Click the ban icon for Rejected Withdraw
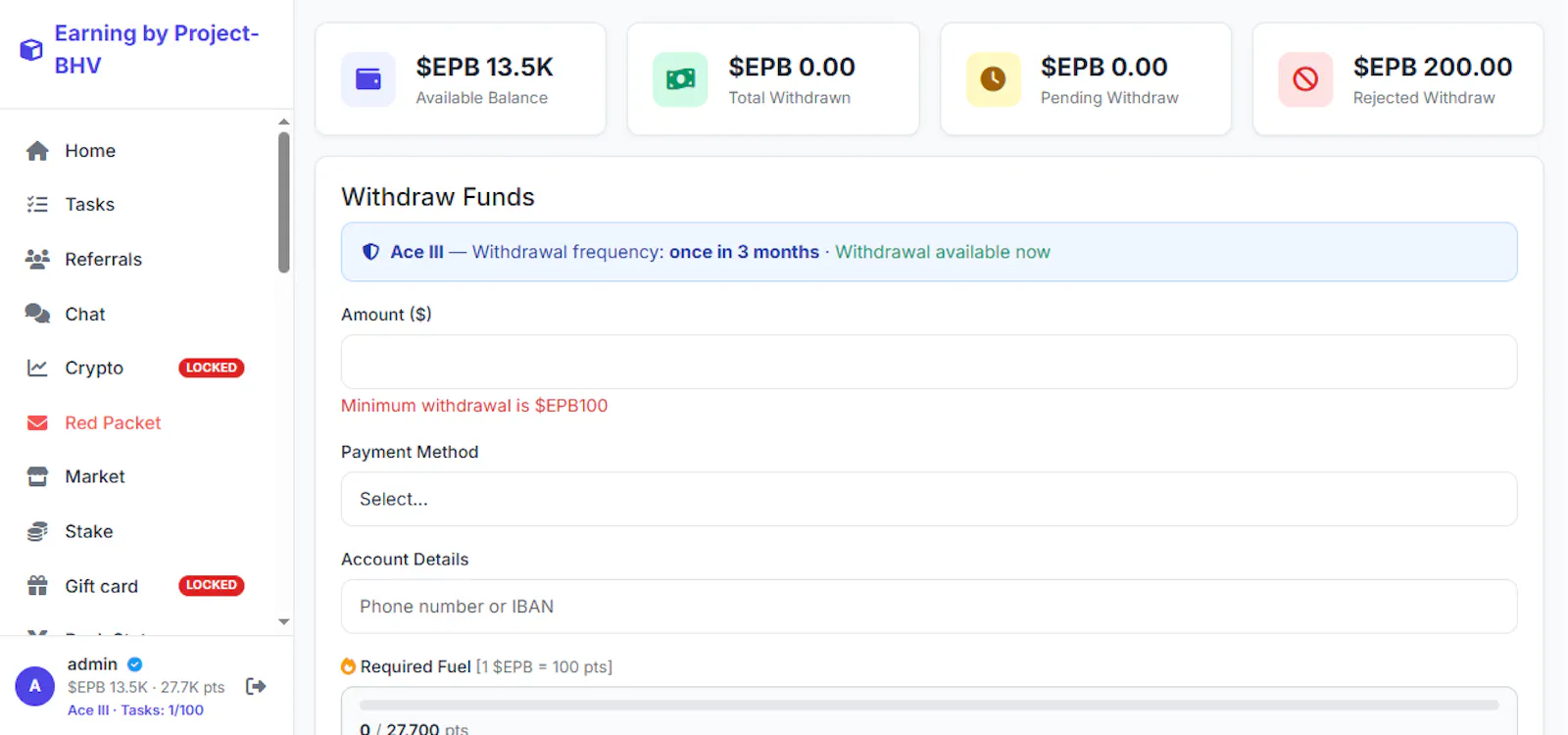1568x735 pixels. click(1305, 79)
